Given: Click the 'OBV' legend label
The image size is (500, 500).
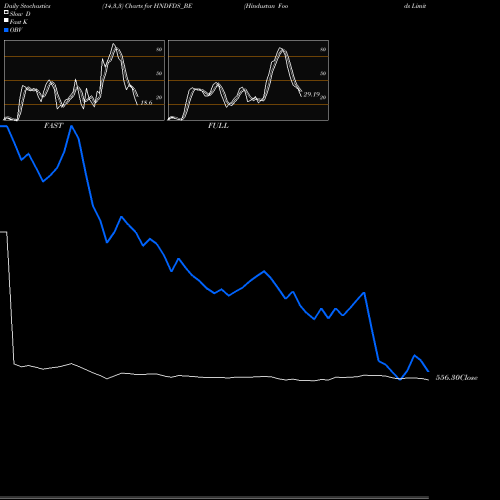Looking at the screenshot, I should coord(16,30).
